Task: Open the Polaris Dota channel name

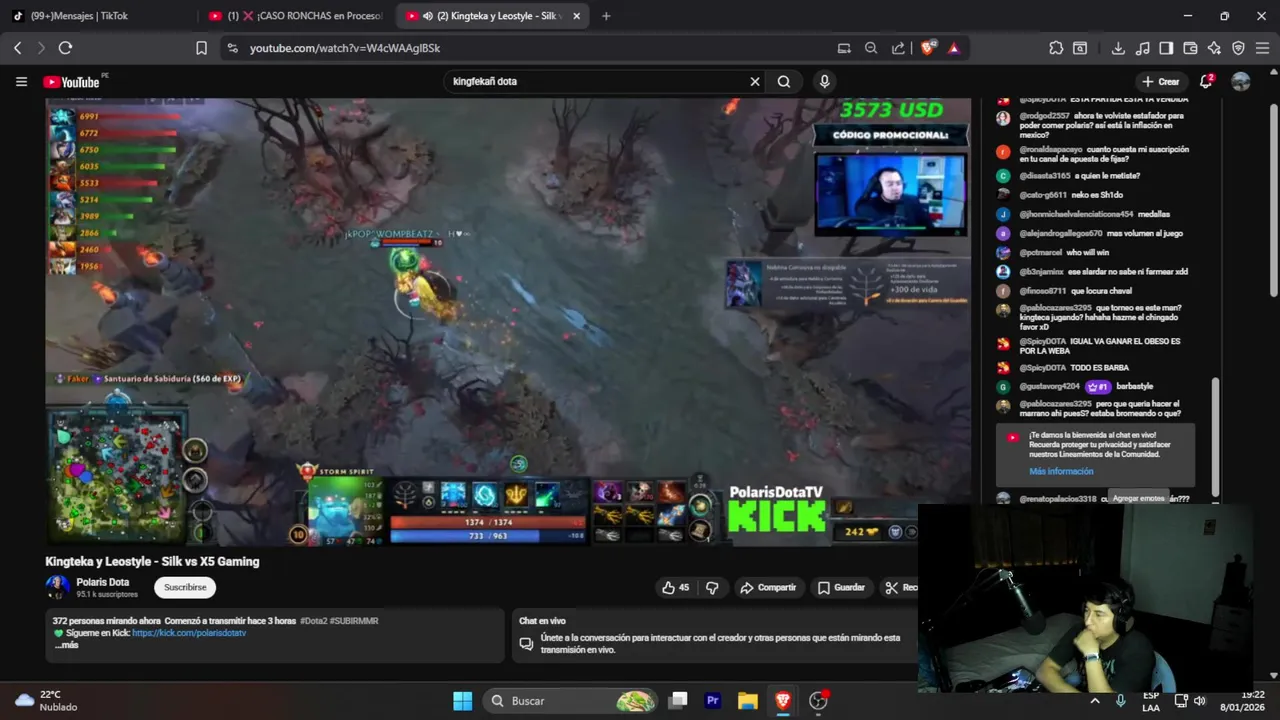Action: (102, 582)
